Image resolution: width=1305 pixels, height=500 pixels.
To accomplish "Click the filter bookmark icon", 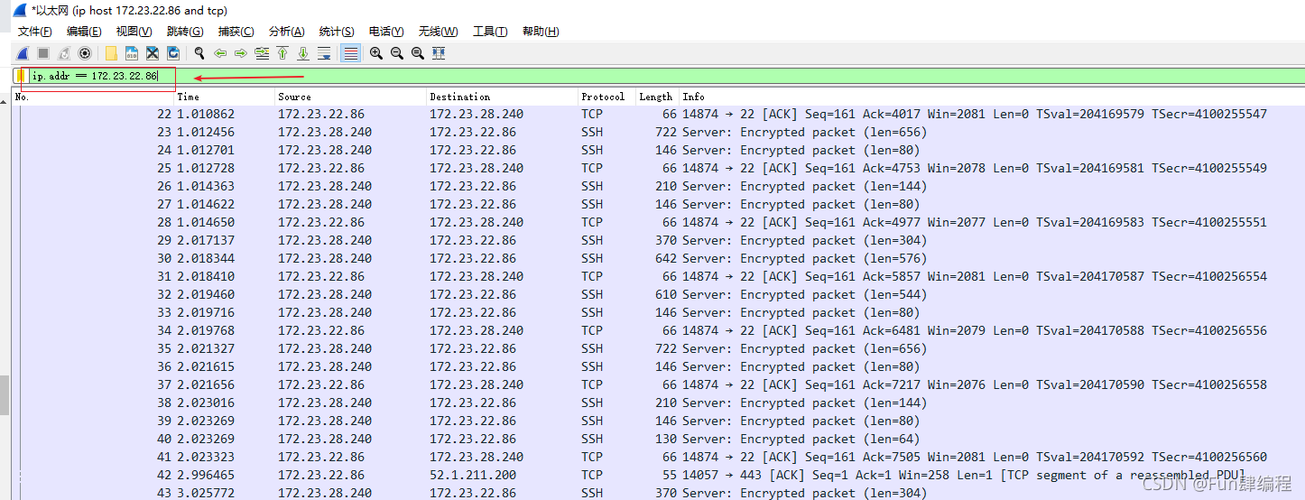I will click(21, 76).
